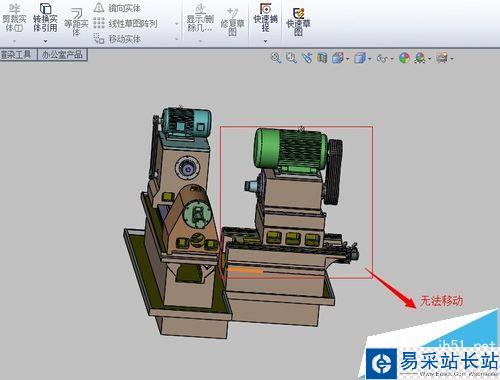Screen dimensions: 500x380
Task: Click the Previous View icon
Action: point(307,58)
